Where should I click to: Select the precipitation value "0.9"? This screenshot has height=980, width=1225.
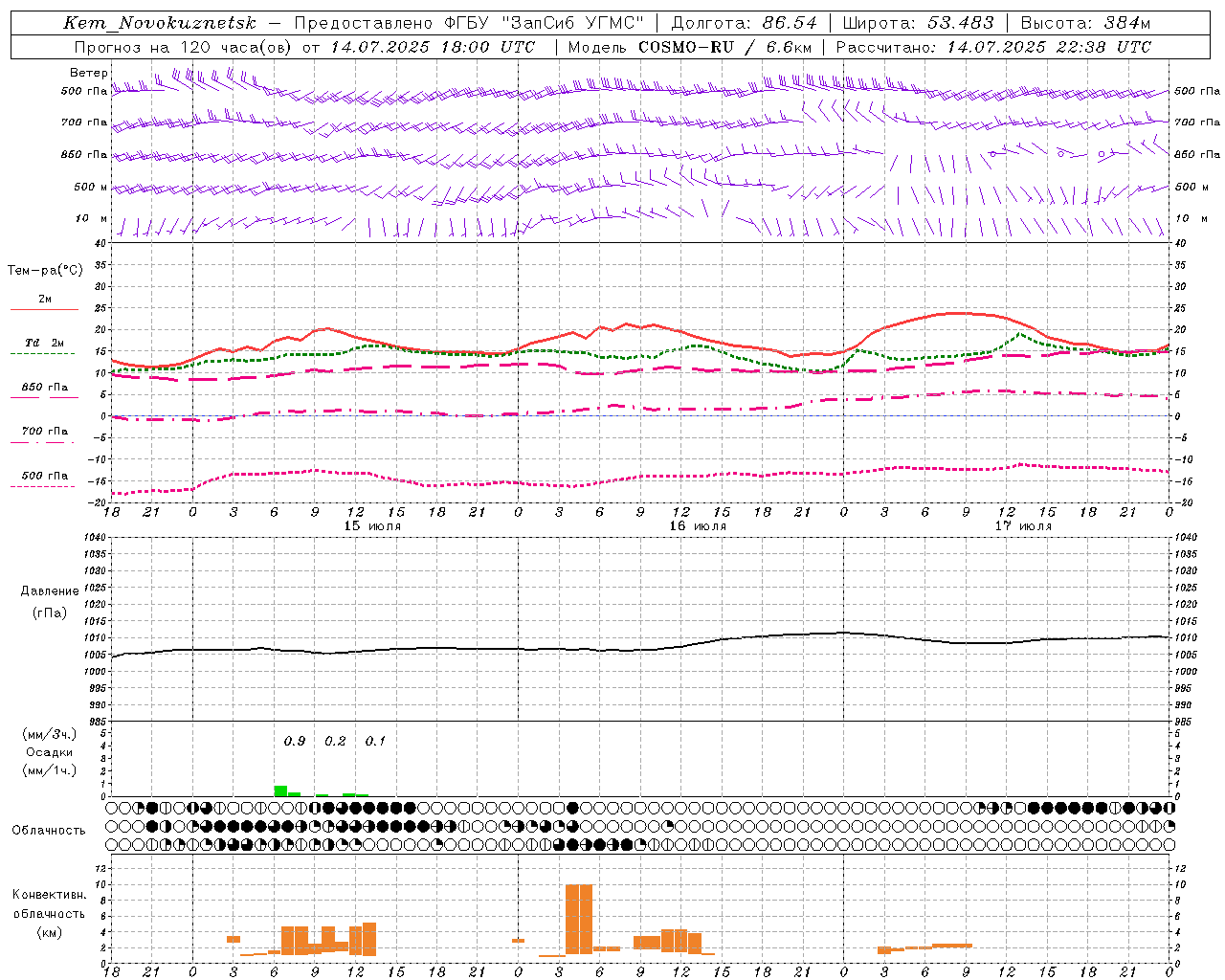(x=295, y=741)
